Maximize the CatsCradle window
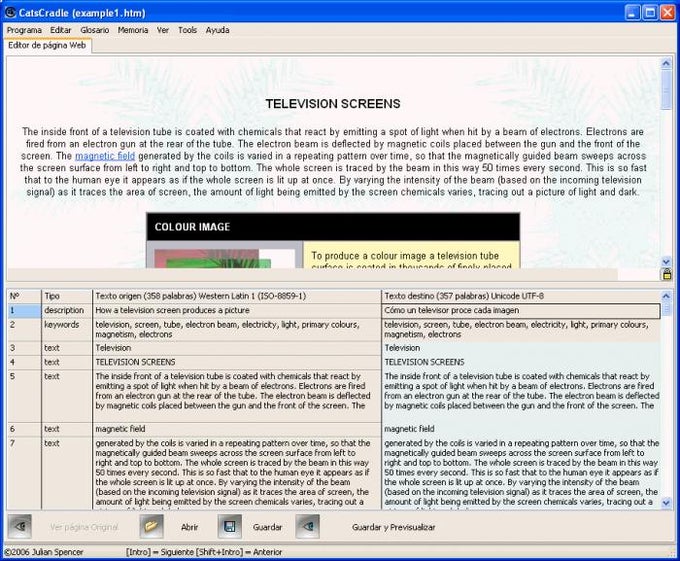Screen dimensions: 680x561 pyautogui.click(x=650, y=13)
